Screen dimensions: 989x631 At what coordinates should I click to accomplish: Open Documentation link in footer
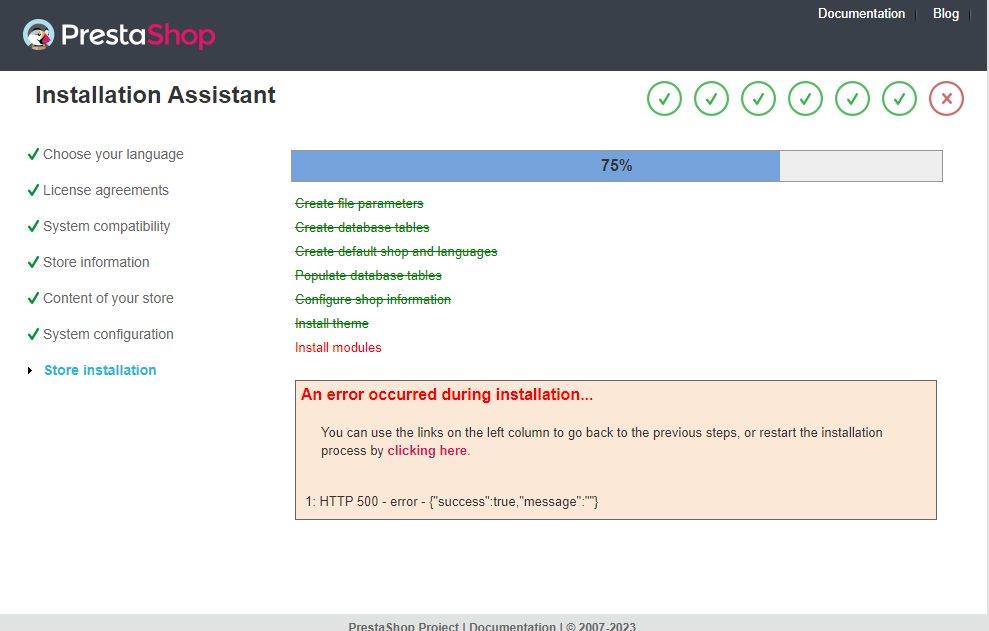(x=512, y=626)
